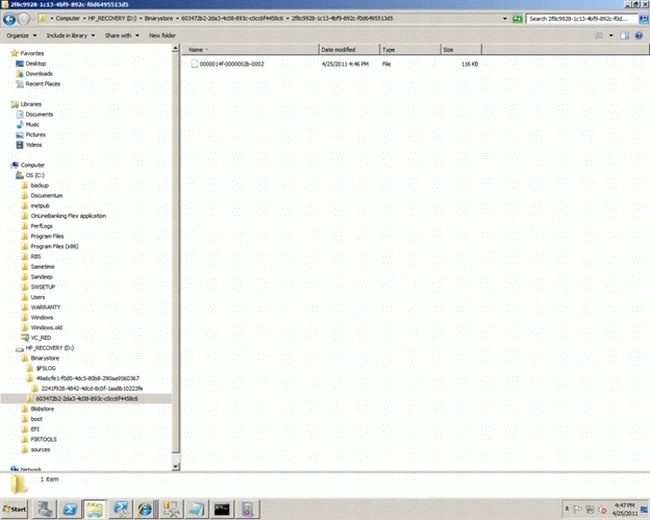Click the Action Center flag tray icon

577,509
